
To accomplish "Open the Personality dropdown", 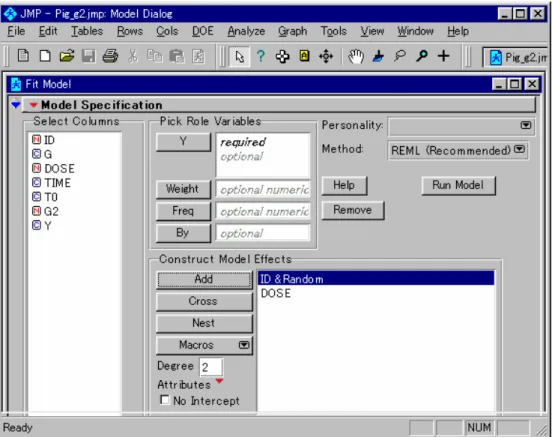I will click(x=461, y=126).
